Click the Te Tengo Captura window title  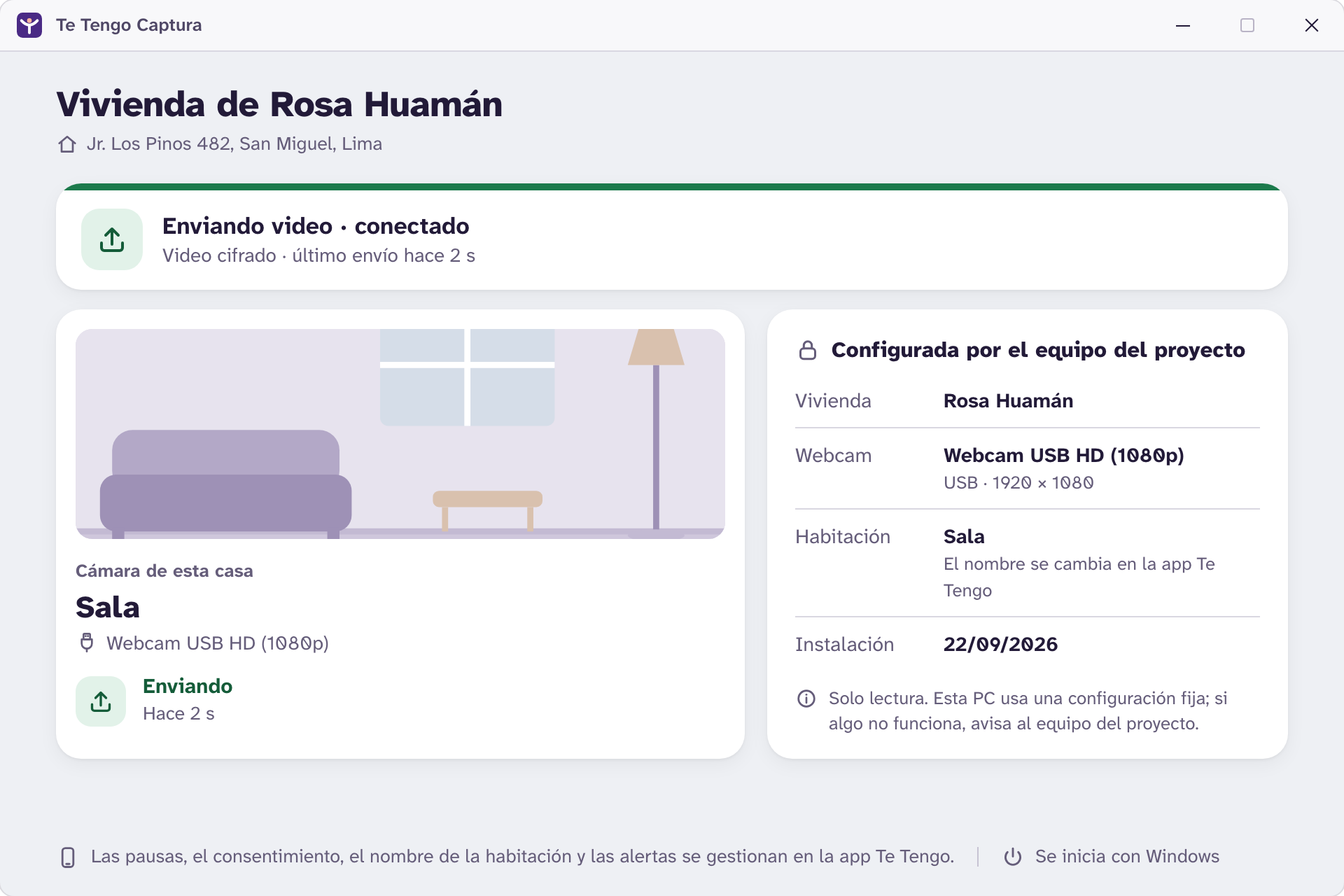[129, 25]
